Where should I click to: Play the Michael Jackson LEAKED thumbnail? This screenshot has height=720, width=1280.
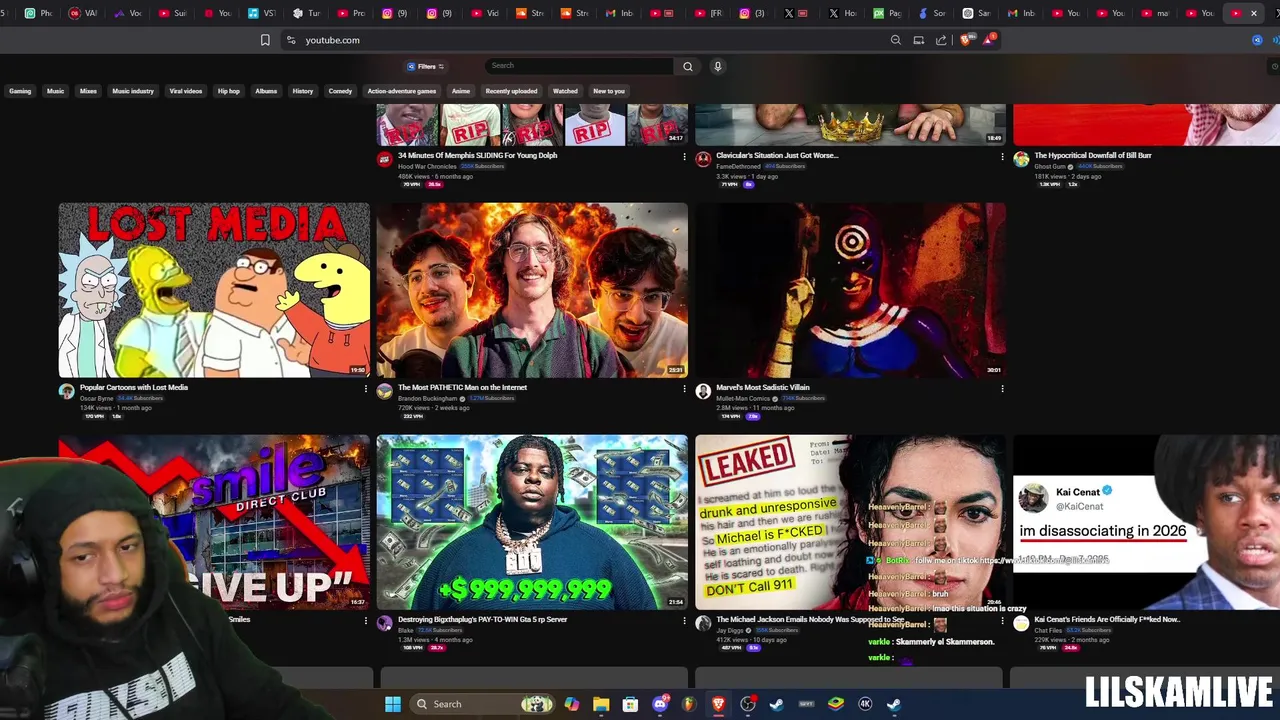click(x=851, y=522)
